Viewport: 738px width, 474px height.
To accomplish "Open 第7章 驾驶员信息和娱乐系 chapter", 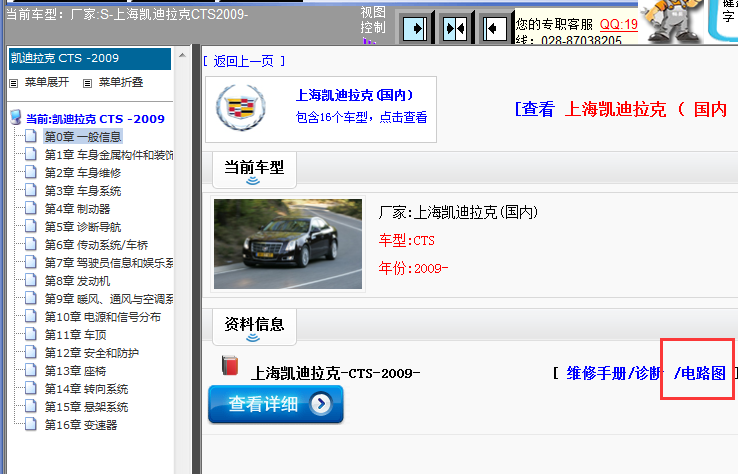I will point(109,263).
